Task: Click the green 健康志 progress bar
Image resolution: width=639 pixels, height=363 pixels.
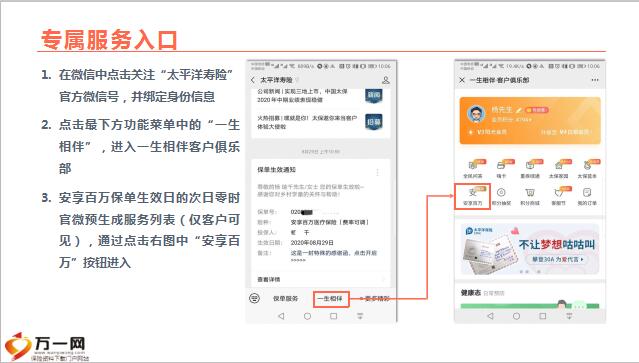Action: click(530, 306)
